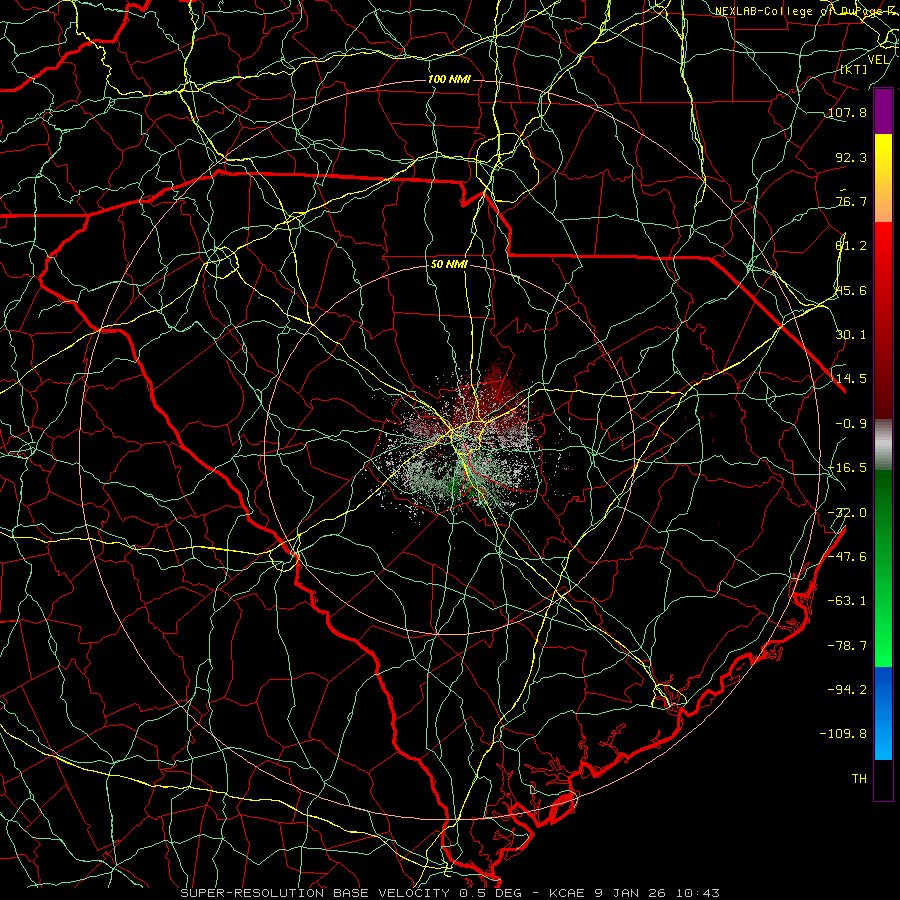Click the 107.8 value on the velocity scale
Screen dimensions: 900x900
[847, 112]
